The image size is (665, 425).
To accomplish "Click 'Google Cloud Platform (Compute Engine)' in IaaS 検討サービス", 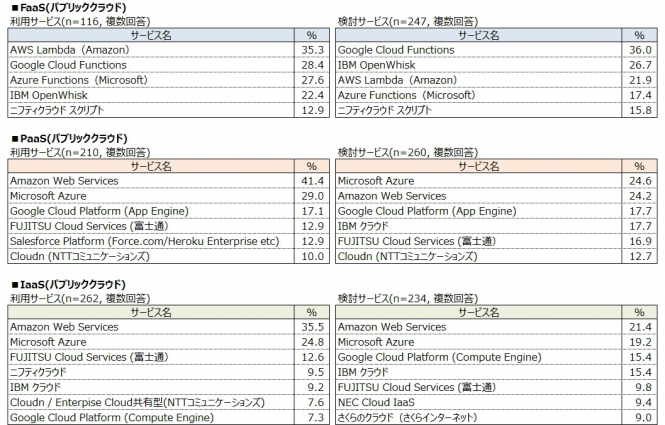I will pos(440,357).
